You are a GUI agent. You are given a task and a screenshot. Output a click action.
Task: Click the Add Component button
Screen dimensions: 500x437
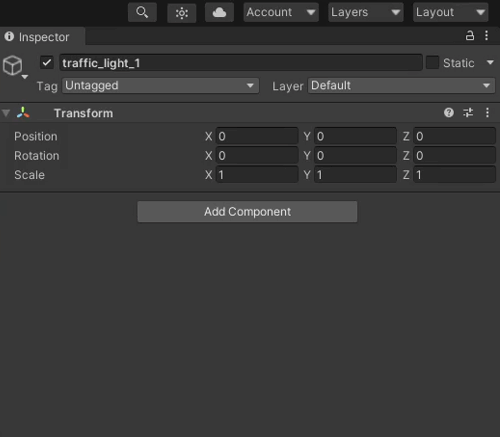[x=247, y=212]
